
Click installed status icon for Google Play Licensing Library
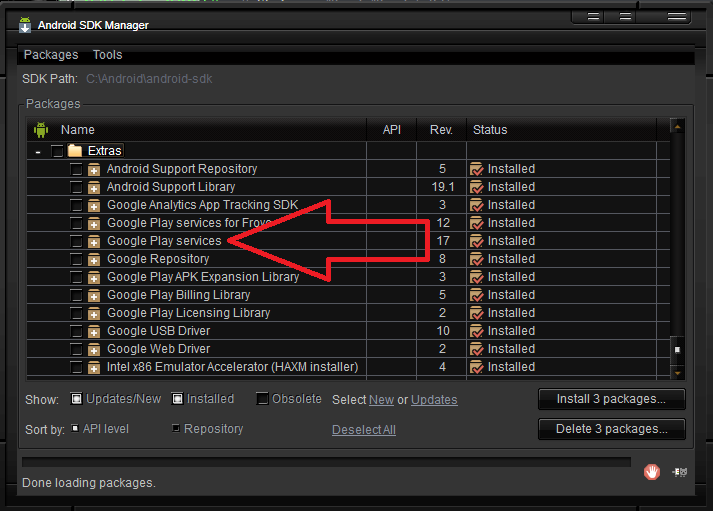tap(477, 313)
